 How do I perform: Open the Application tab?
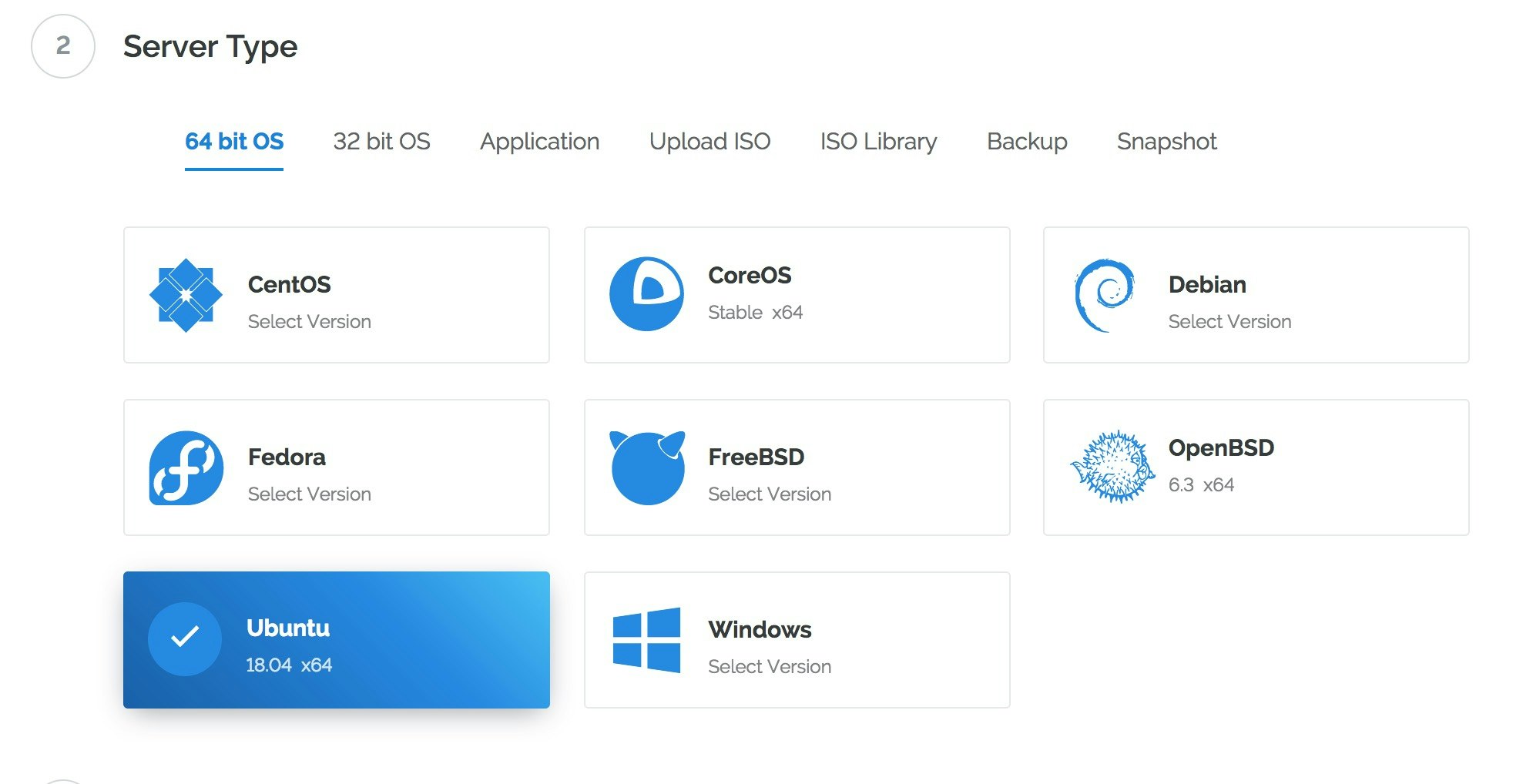coord(539,142)
